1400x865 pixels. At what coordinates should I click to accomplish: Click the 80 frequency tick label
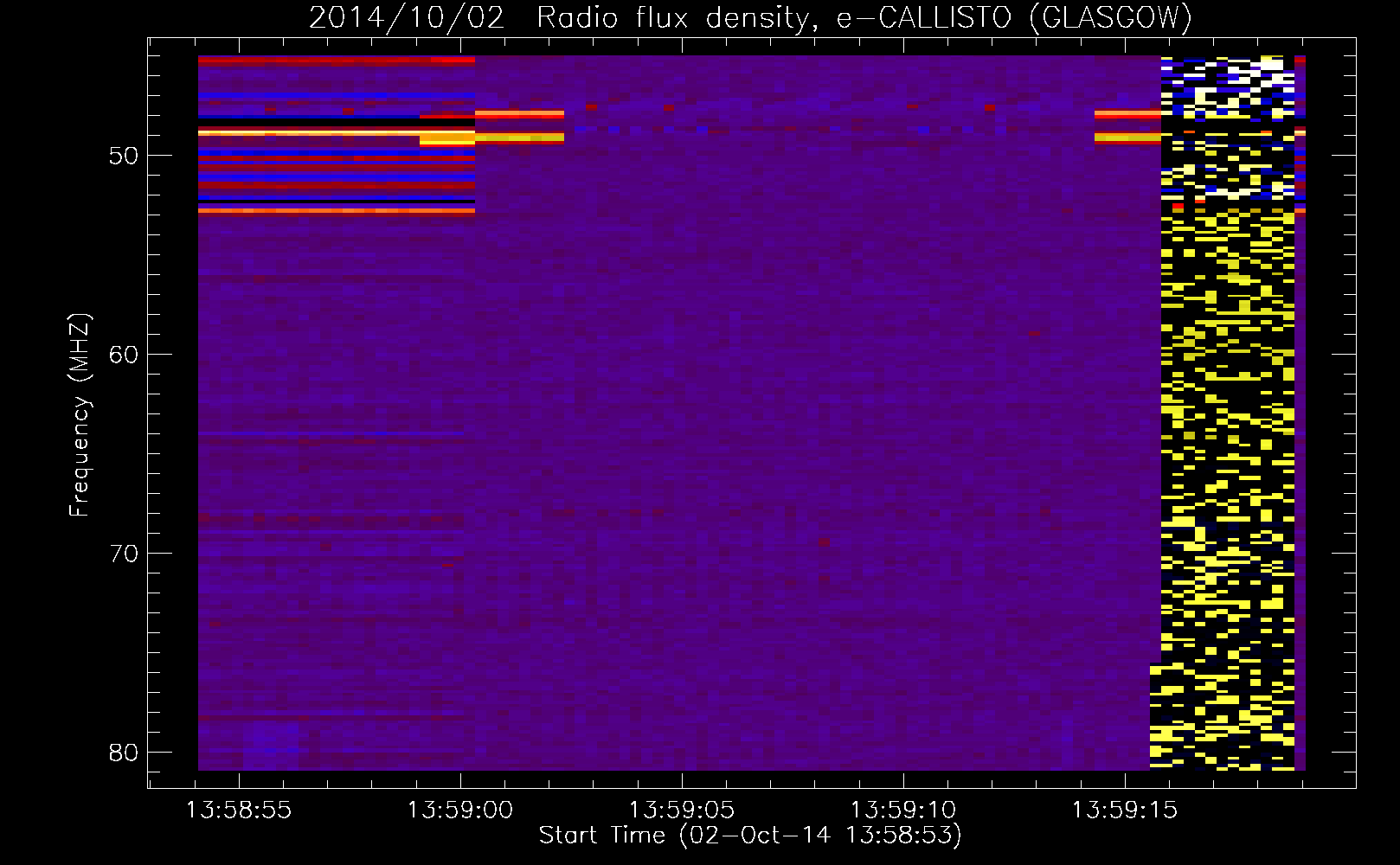(x=124, y=752)
